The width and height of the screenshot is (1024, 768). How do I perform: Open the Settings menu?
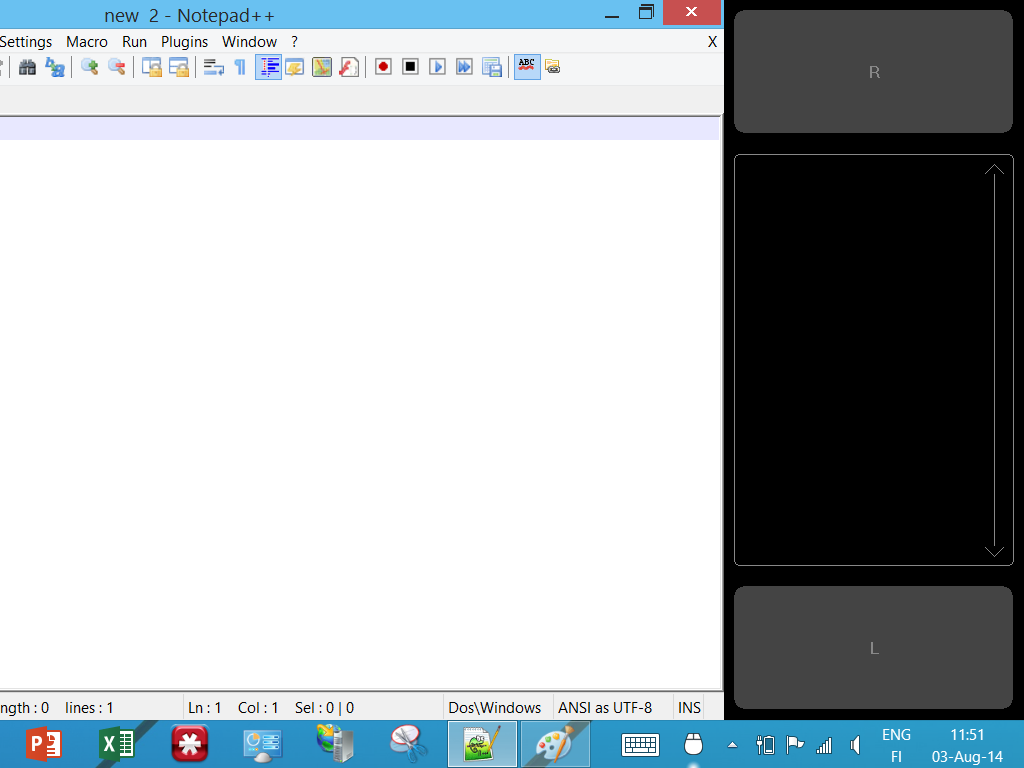tap(26, 42)
